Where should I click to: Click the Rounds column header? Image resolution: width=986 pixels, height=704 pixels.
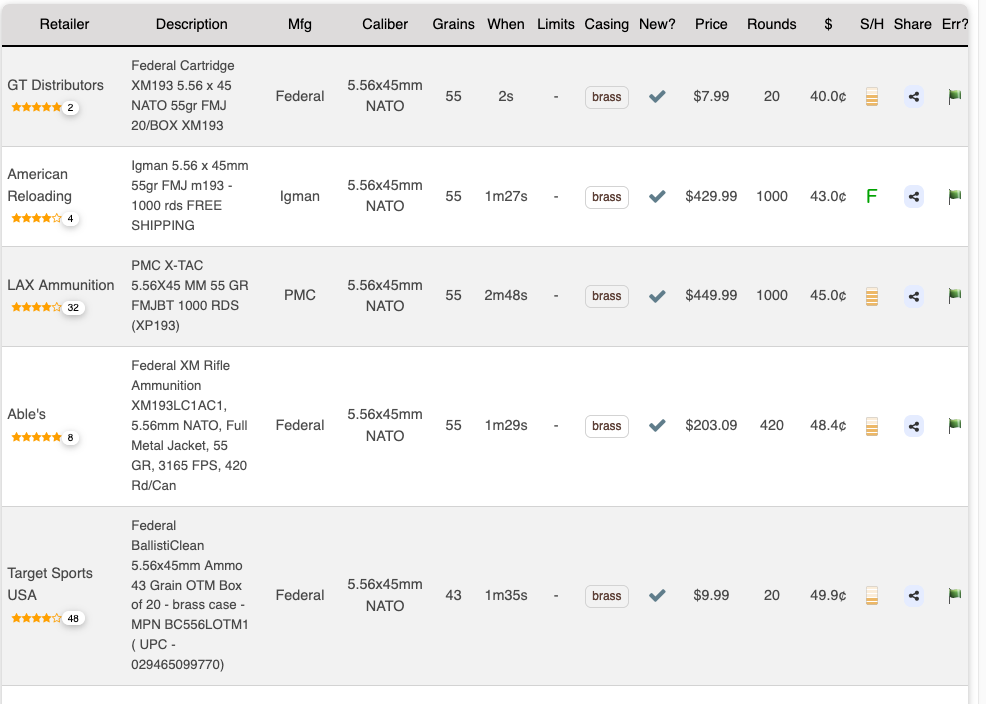point(771,24)
